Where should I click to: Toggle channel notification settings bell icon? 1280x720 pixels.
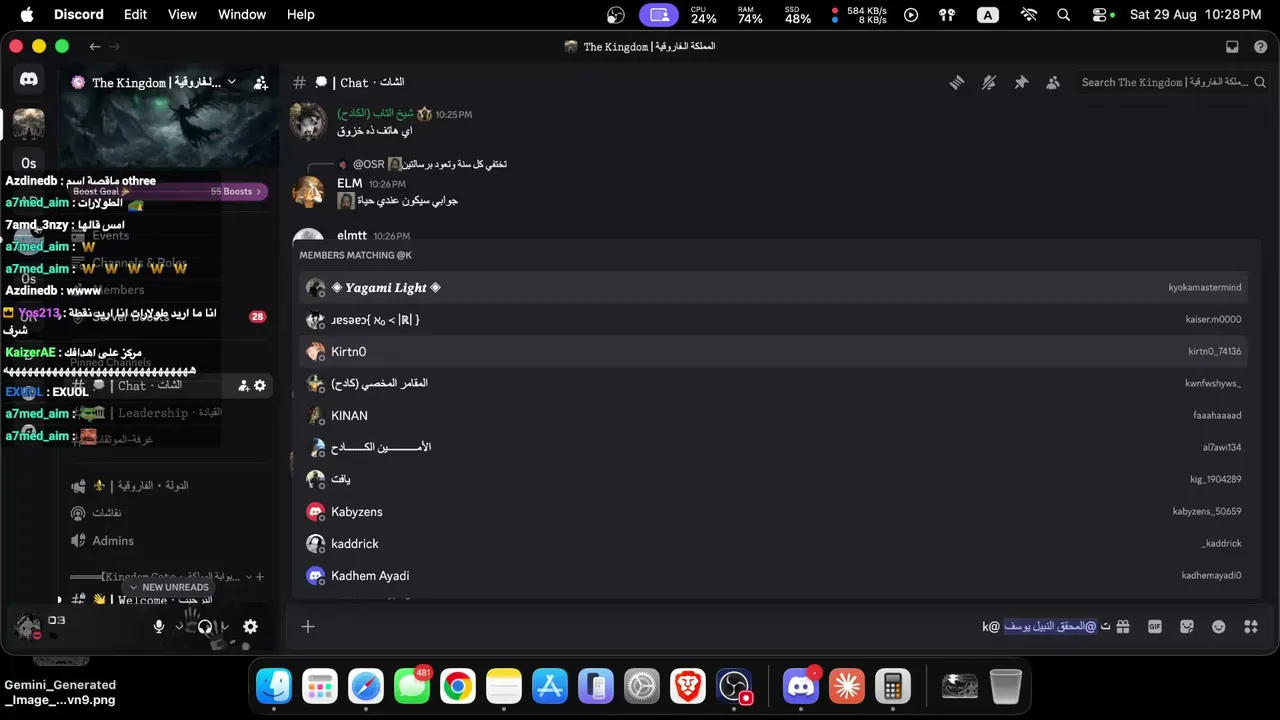(989, 83)
